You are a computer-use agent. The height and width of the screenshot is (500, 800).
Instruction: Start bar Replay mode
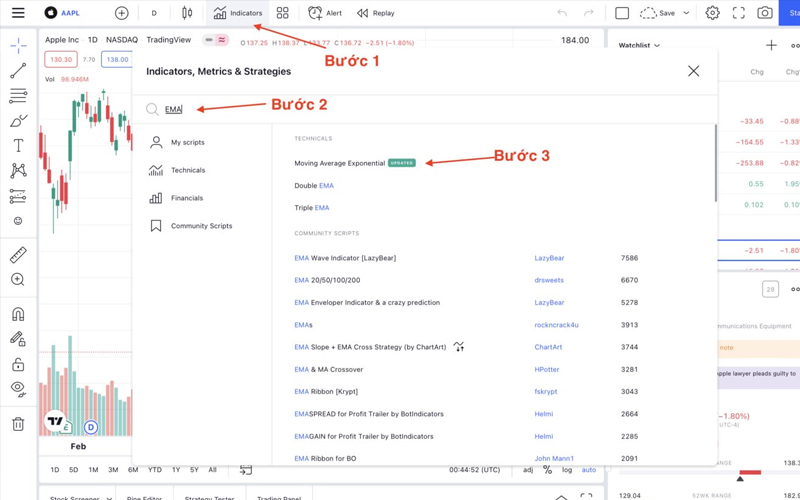pos(376,13)
